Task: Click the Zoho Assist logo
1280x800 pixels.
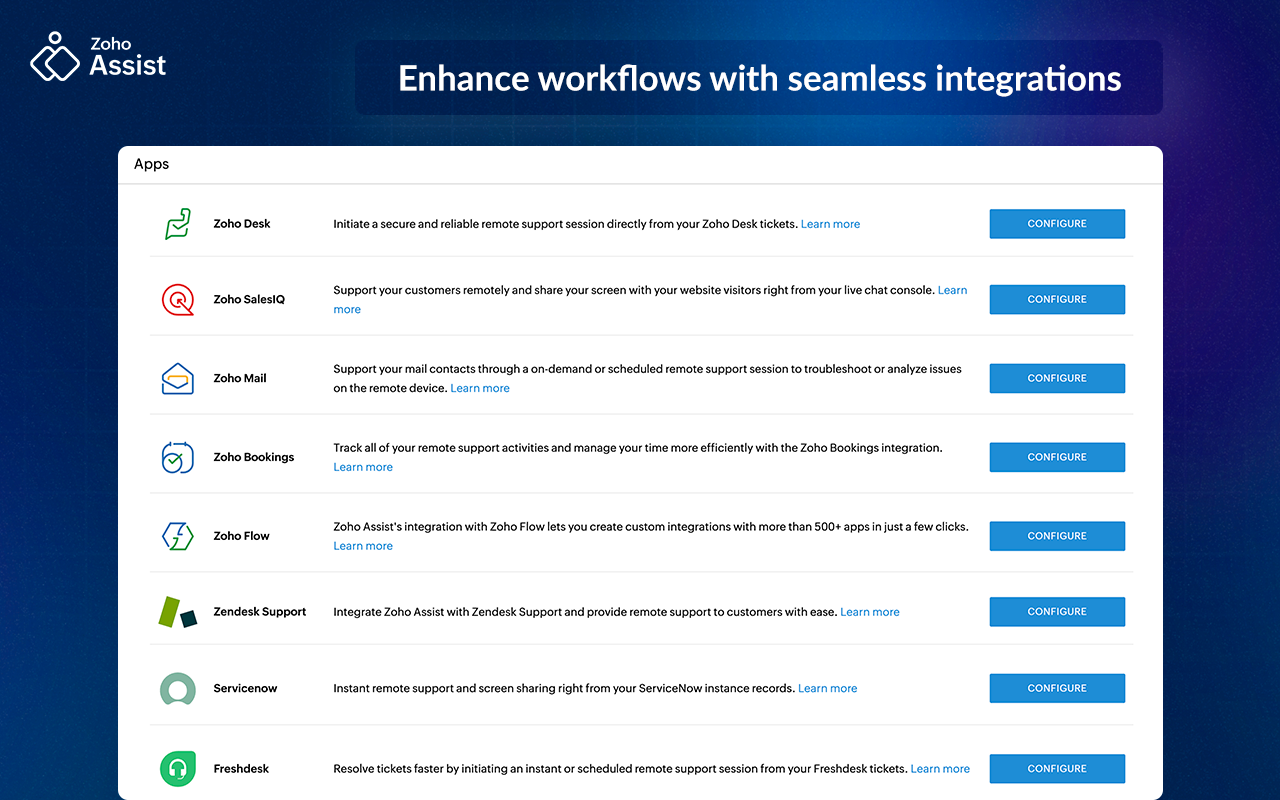Action: (98, 57)
